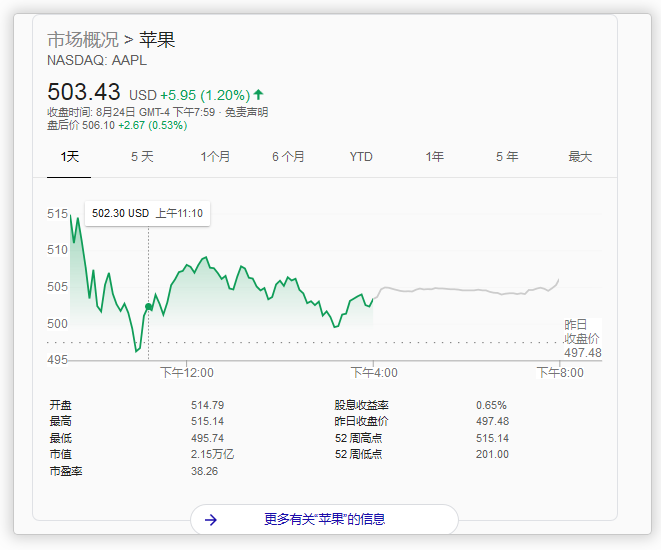Click the 52 周低点 value 201.00
This screenshot has width=661, height=550.
click(492, 454)
